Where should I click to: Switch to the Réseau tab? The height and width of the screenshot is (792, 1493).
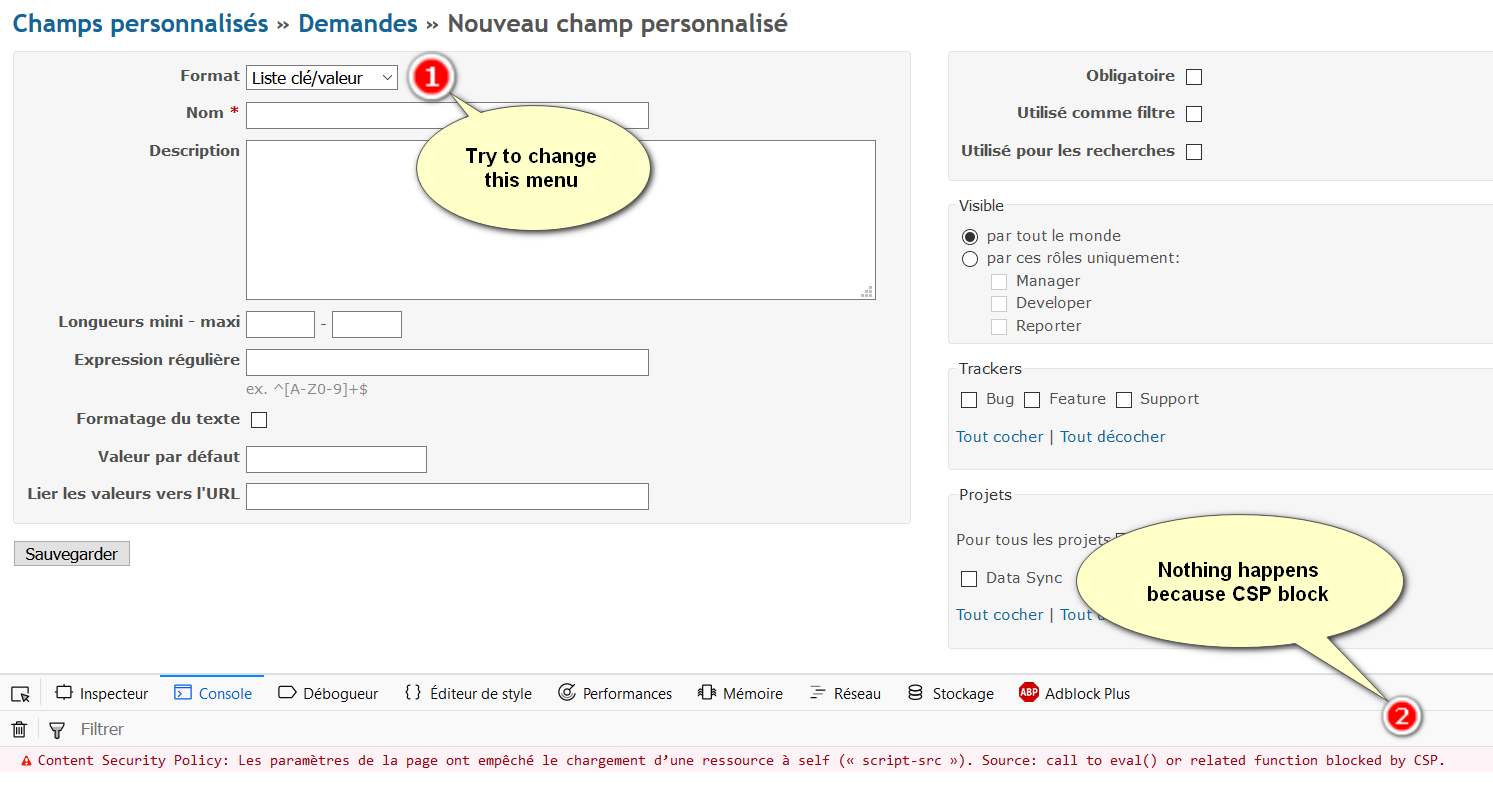845,693
